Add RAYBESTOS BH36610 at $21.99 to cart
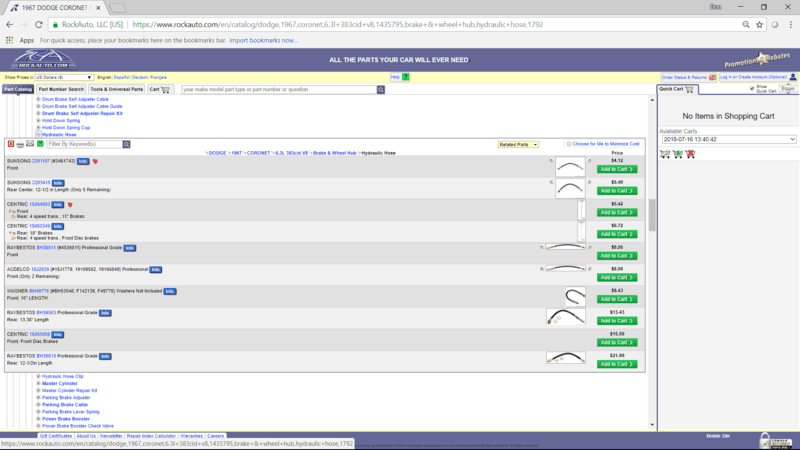This screenshot has height=450, width=800. [x=617, y=364]
